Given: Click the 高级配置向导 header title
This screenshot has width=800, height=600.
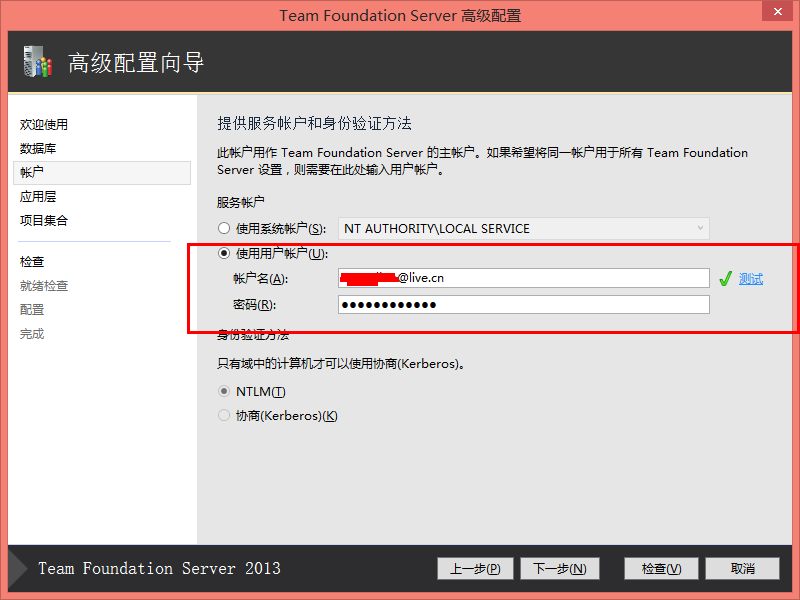Looking at the screenshot, I should pos(136,63).
